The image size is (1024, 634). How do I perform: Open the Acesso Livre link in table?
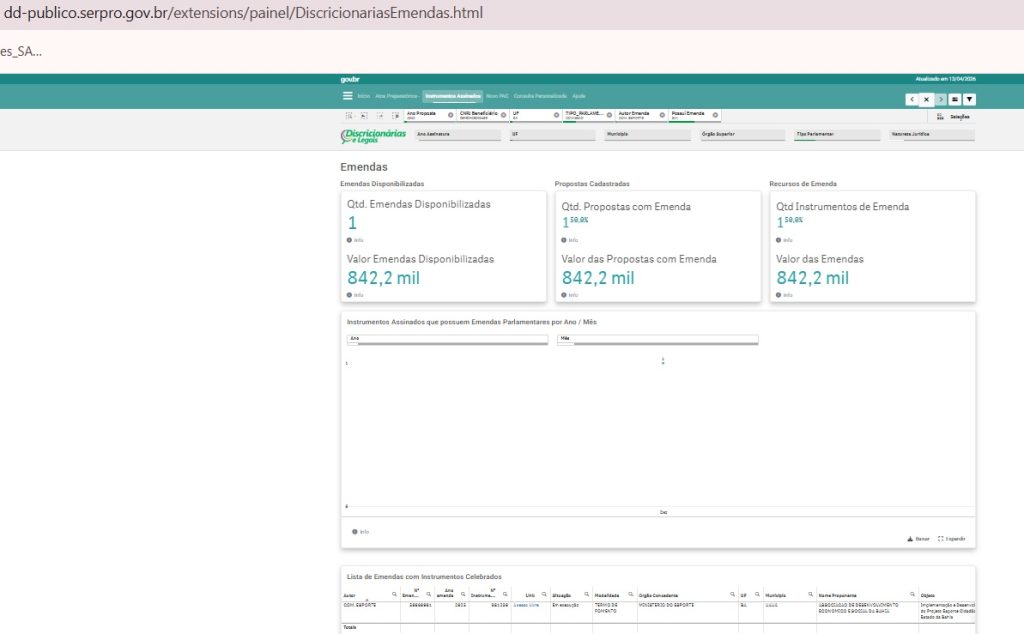[x=525, y=606]
